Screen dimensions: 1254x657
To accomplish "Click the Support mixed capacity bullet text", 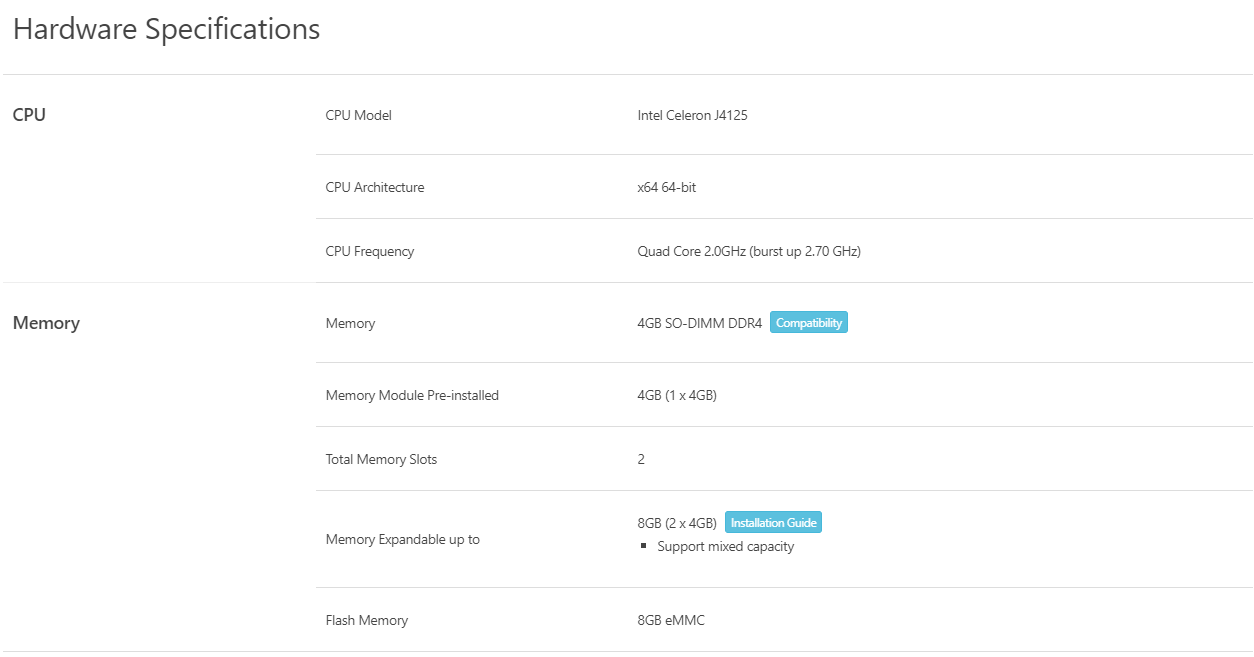I will point(725,547).
